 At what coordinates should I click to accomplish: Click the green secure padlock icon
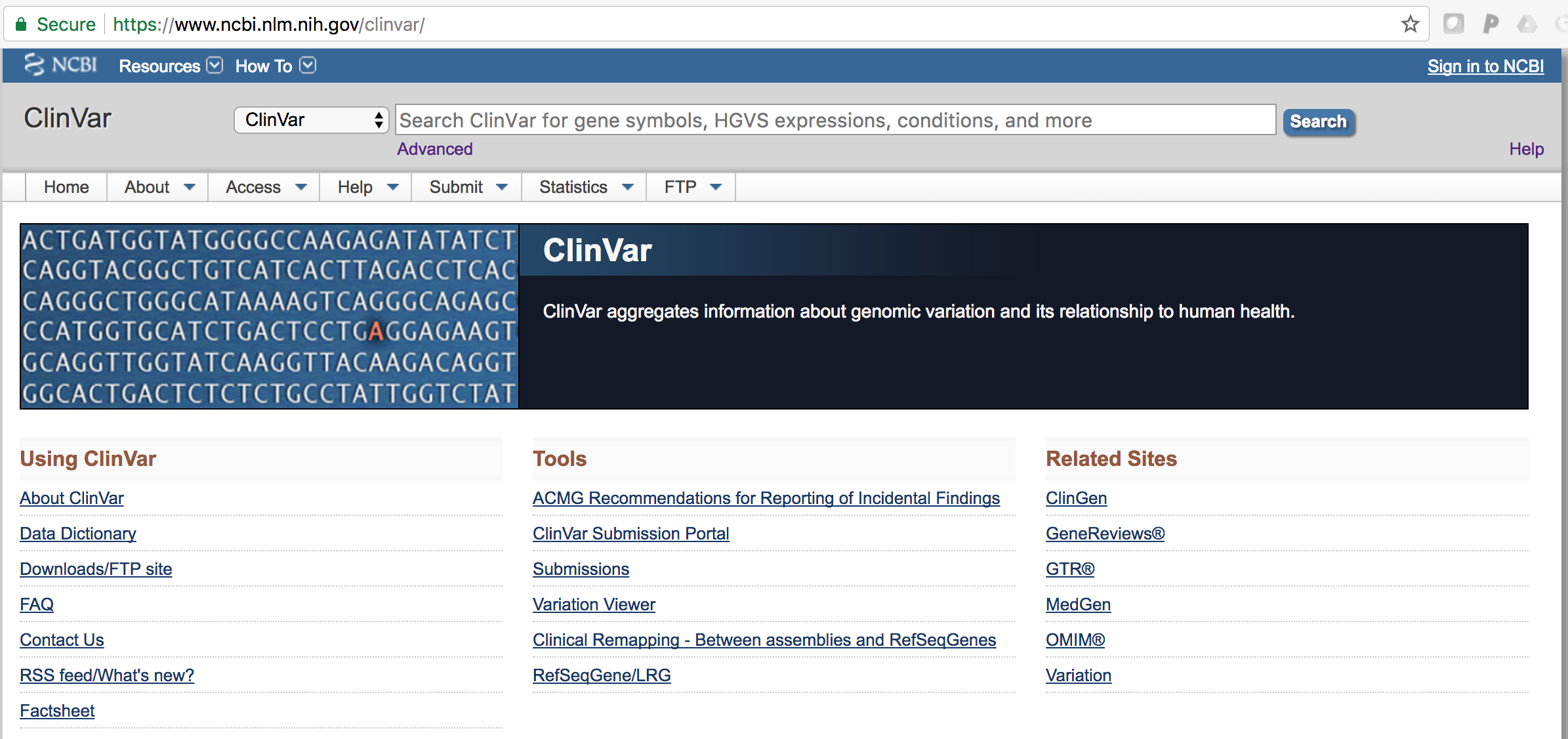click(21, 24)
